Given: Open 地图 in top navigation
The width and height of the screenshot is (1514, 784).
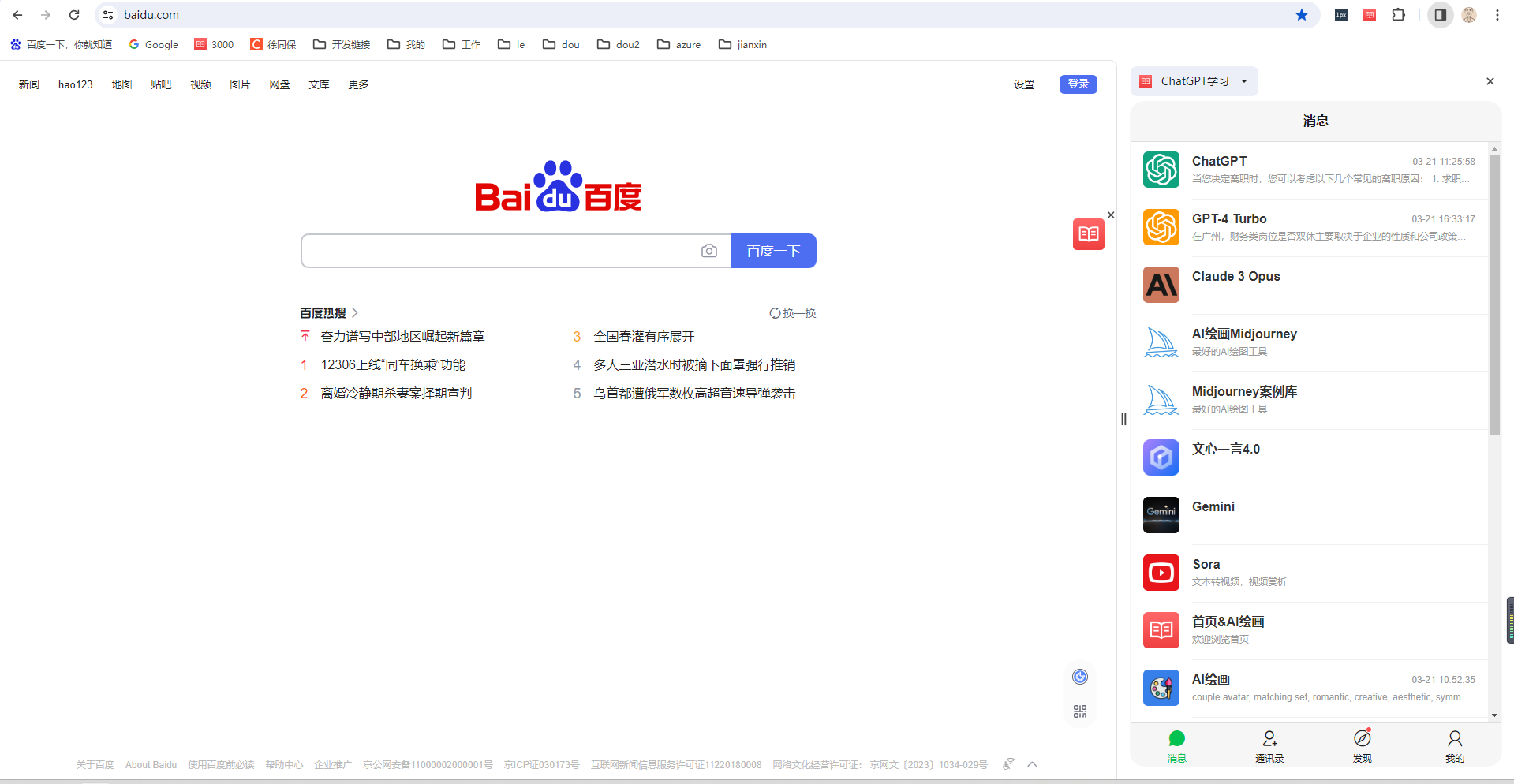Looking at the screenshot, I should (x=121, y=84).
